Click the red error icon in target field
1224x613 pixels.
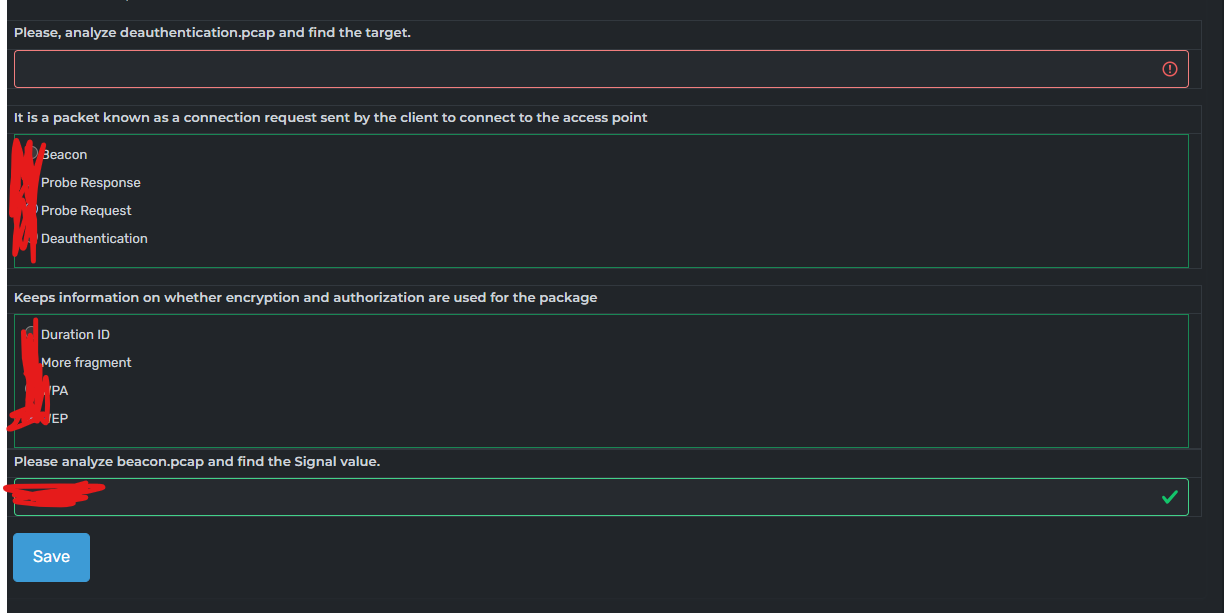tap(1169, 69)
